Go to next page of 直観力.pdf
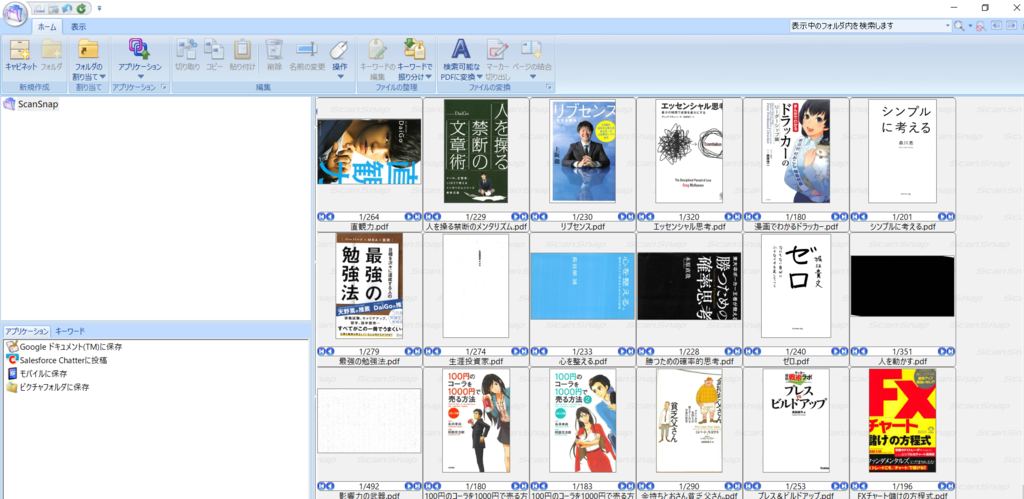This screenshot has height=499, width=1024. point(408,216)
